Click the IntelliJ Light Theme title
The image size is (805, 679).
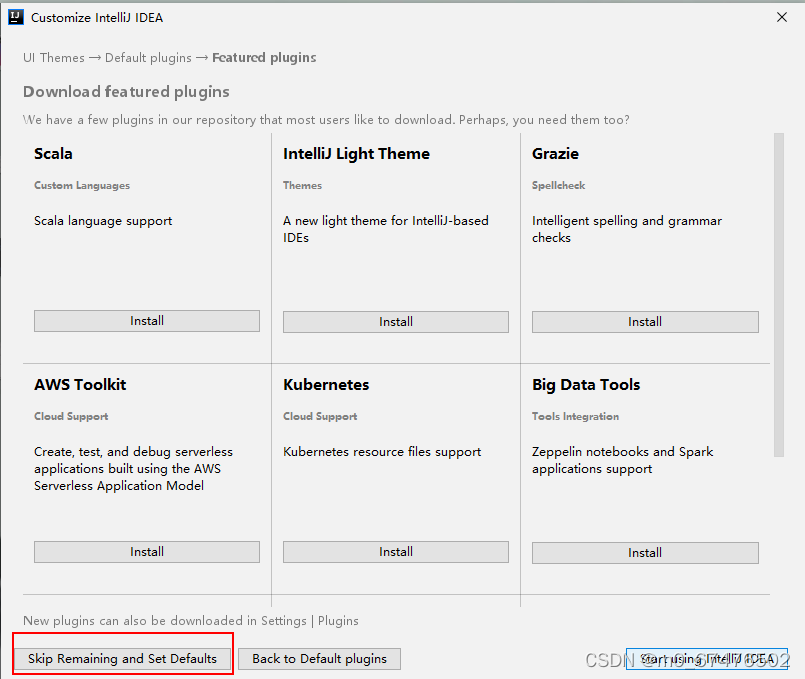click(x=356, y=153)
